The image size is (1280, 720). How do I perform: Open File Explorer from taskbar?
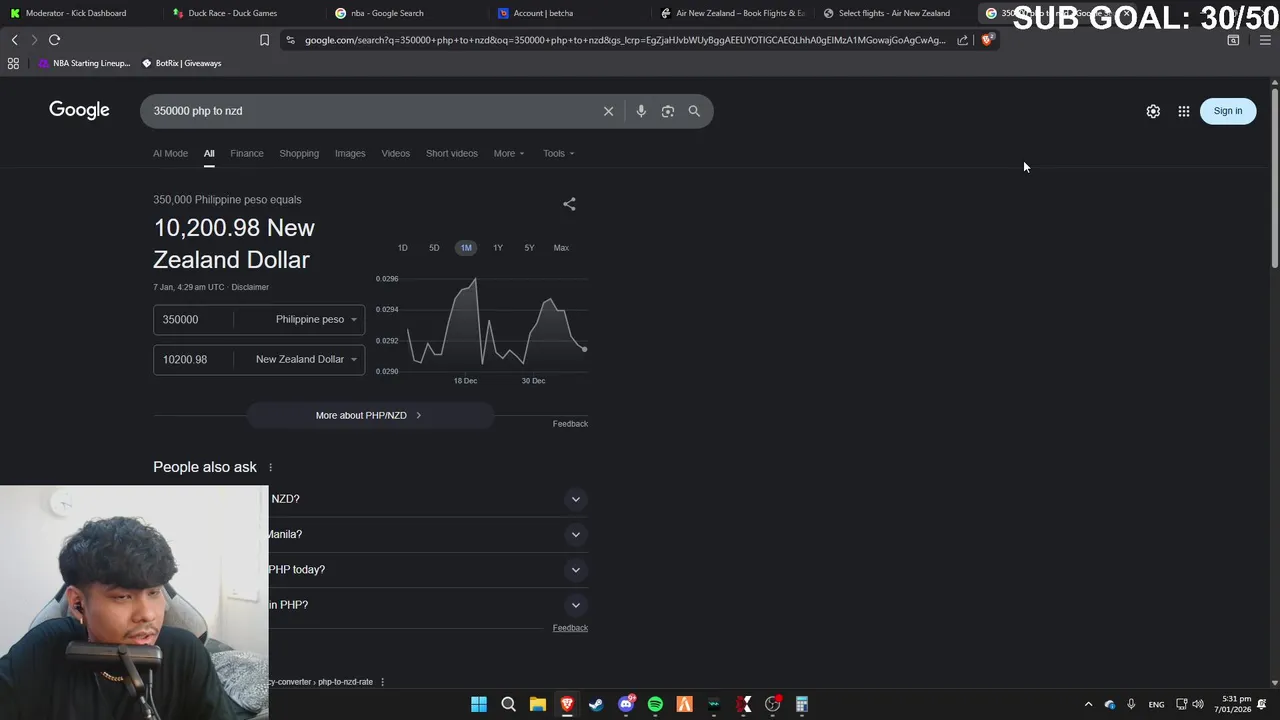click(x=537, y=704)
